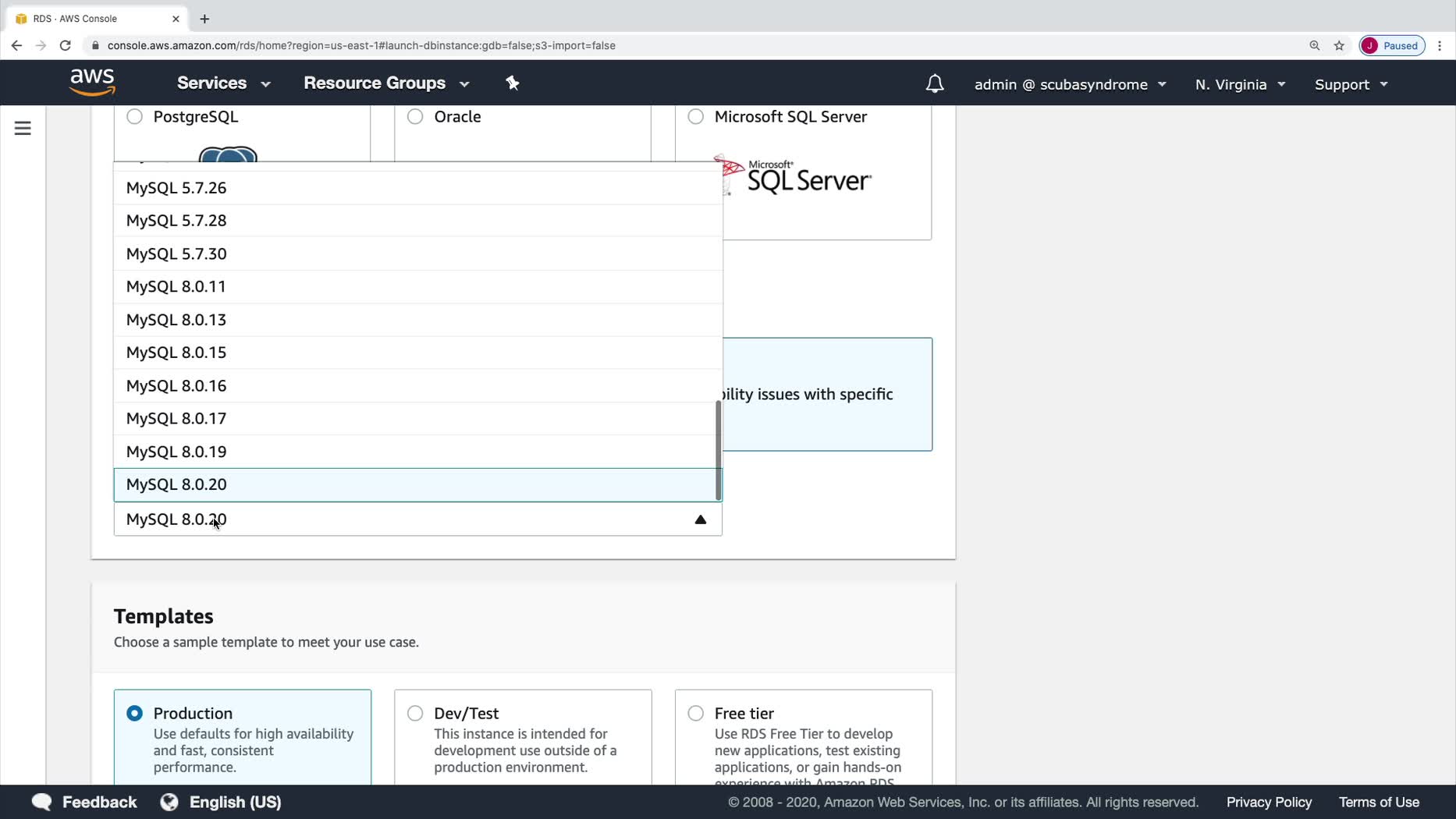Expand the Services dropdown menu

[x=224, y=83]
